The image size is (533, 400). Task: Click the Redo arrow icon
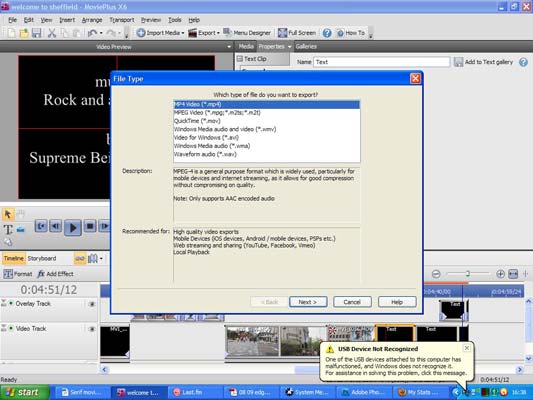(111, 33)
